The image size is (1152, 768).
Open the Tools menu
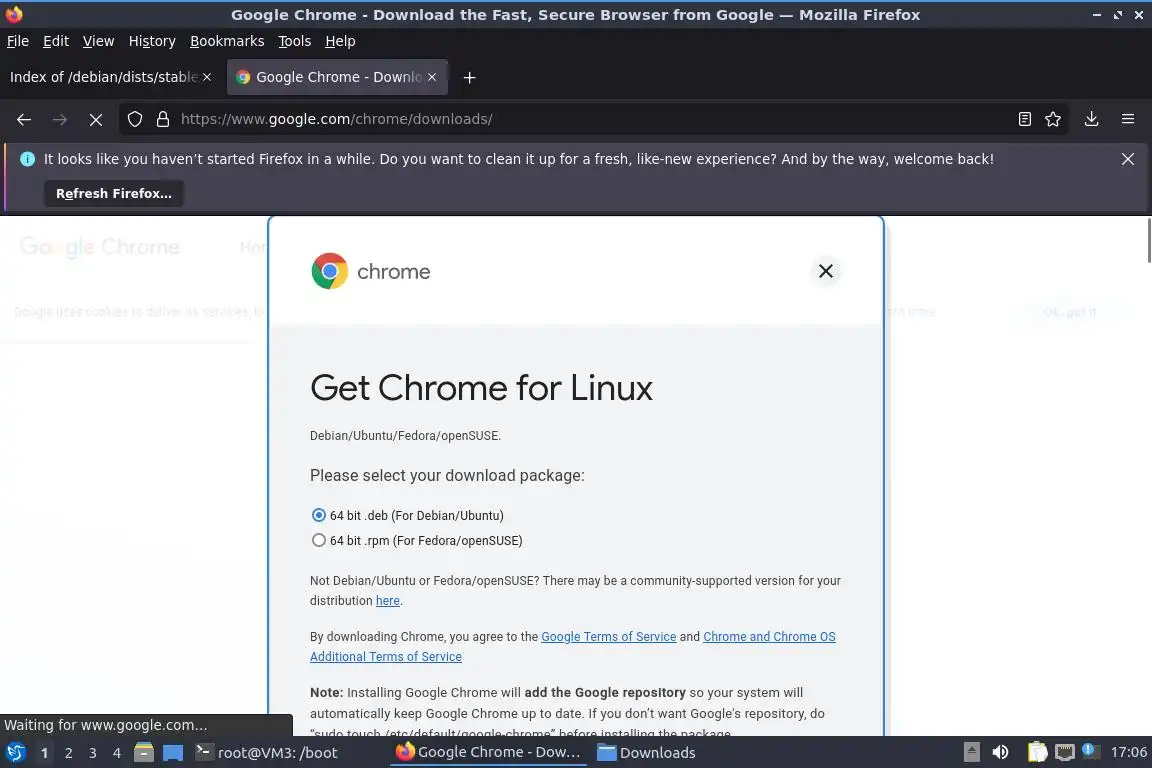[x=295, y=41]
